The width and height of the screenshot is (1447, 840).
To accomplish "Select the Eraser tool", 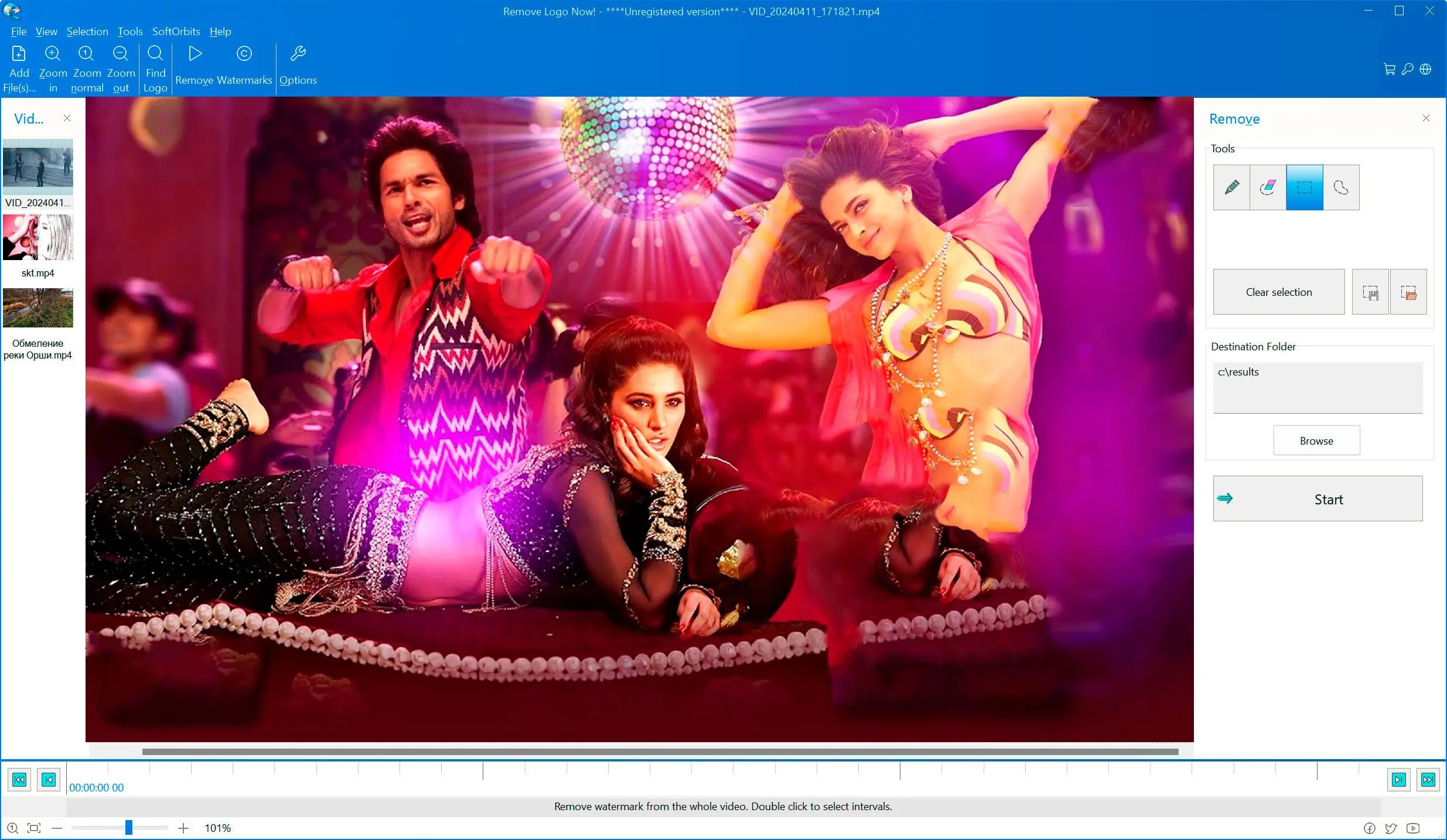I will (1268, 187).
